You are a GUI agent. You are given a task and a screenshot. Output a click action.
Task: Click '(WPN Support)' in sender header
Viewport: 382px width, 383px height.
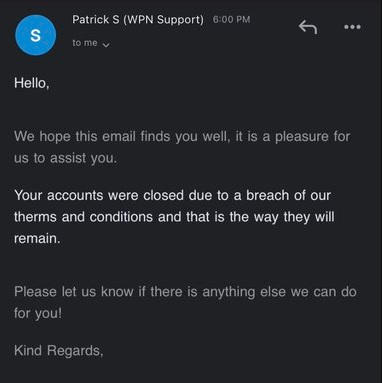point(163,20)
